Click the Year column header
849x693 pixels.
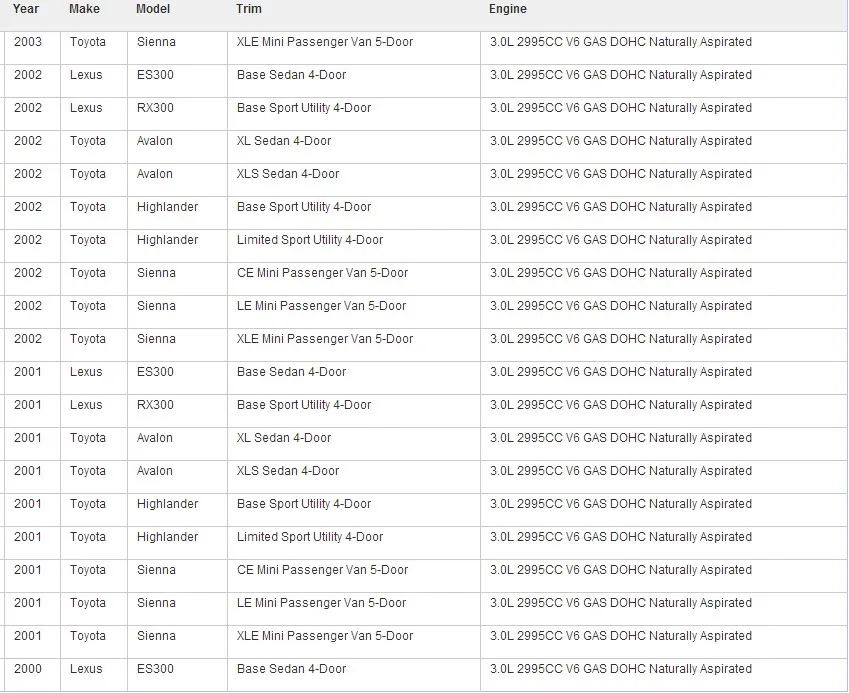26,9
